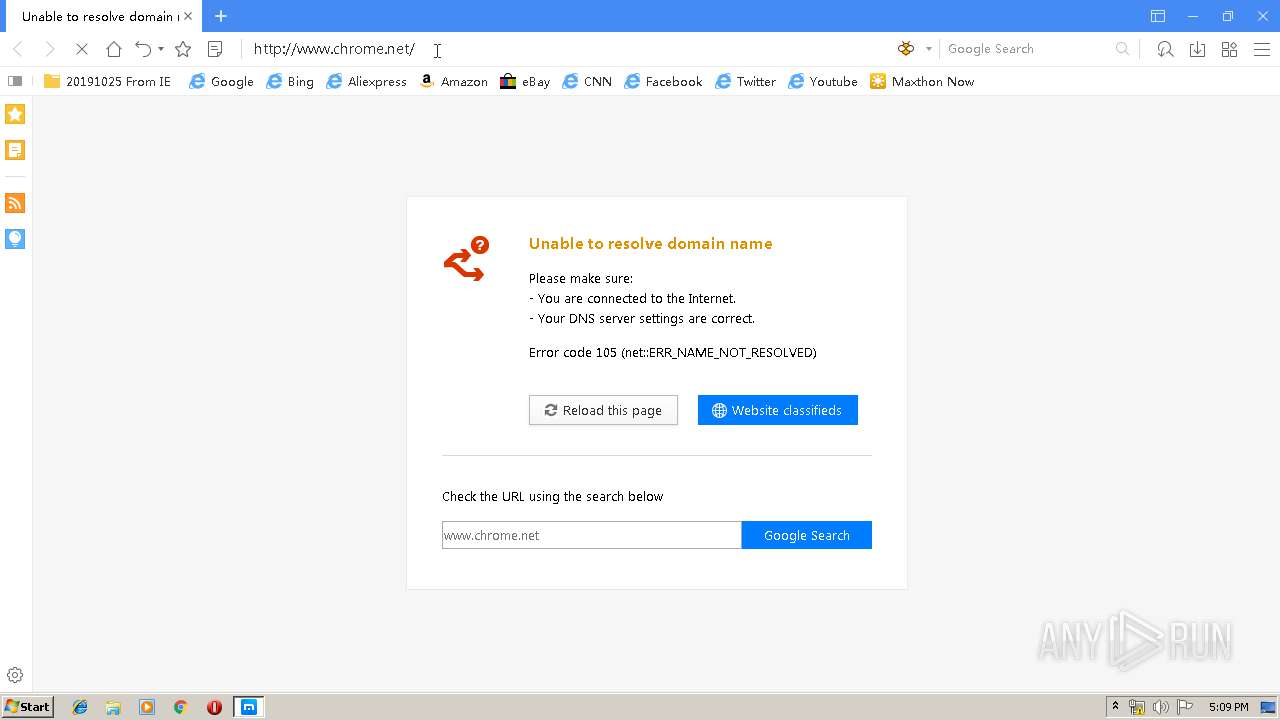Open Favorites sidebar star icon

pyautogui.click(x=15, y=114)
